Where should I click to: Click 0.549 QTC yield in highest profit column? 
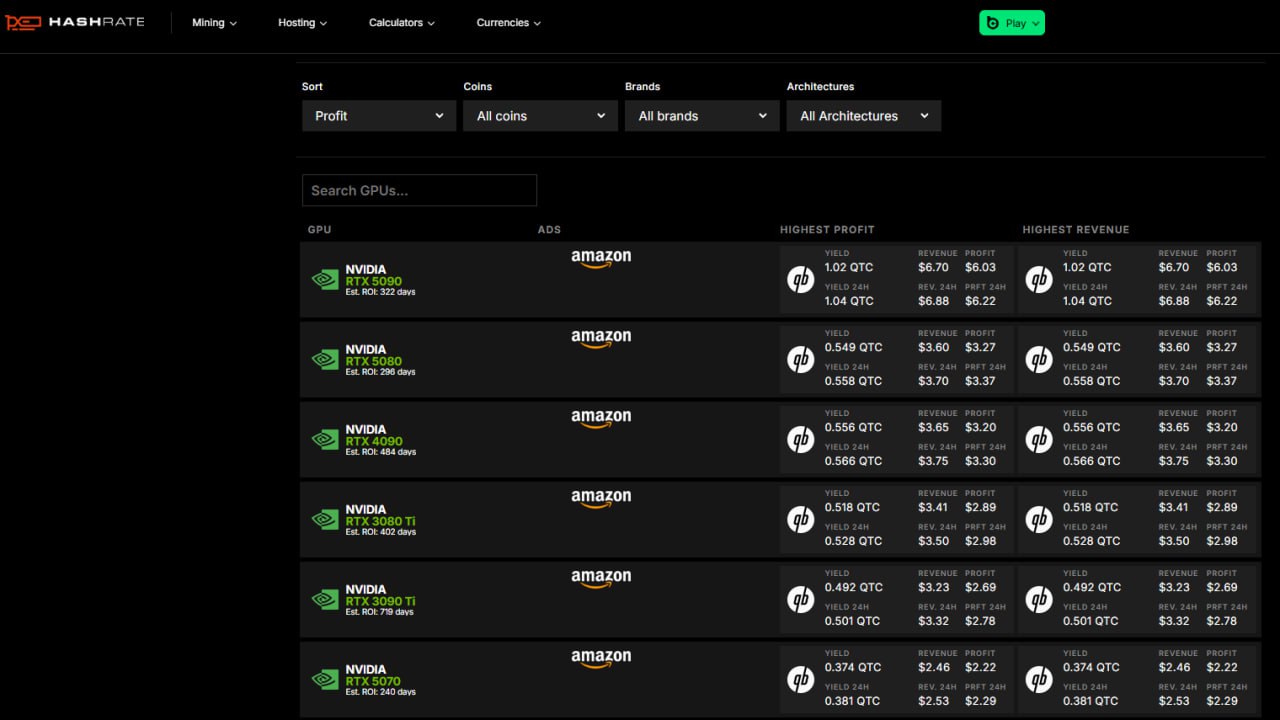point(854,347)
